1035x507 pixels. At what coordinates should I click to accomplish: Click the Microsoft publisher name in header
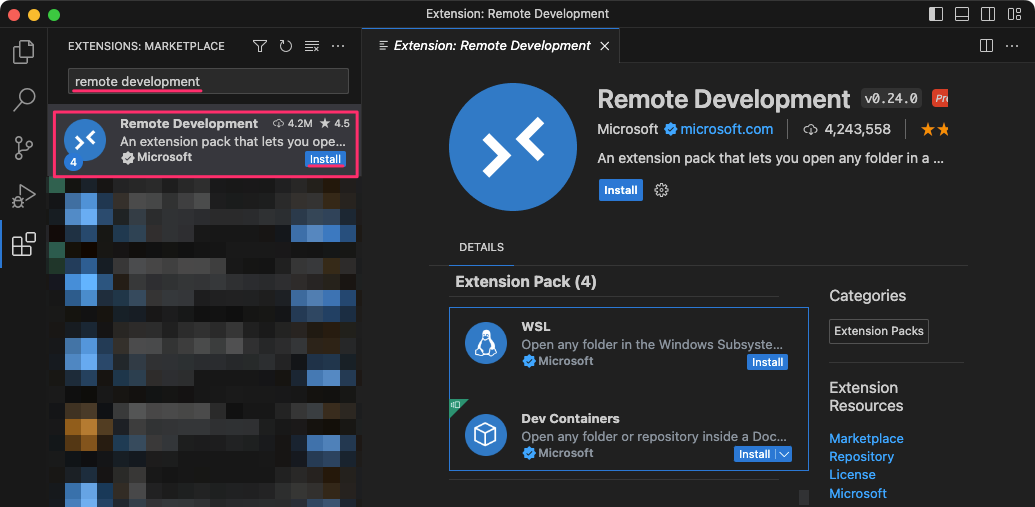pyautogui.click(x=628, y=129)
